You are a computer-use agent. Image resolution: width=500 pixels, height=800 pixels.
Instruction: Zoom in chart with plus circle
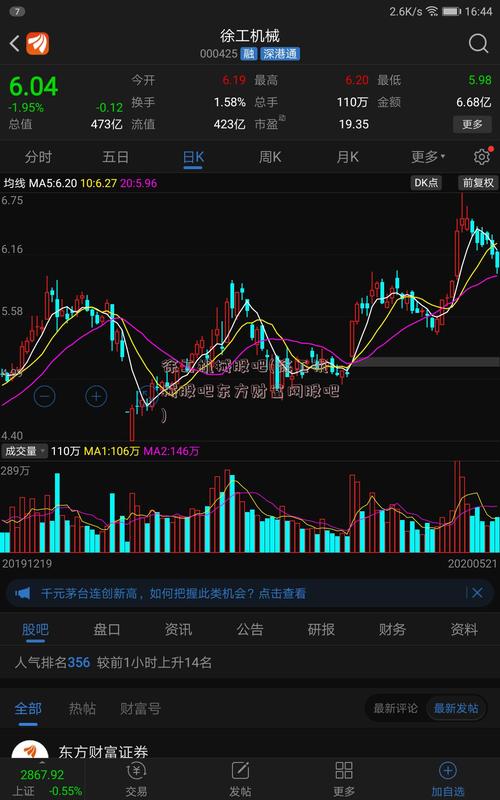(96, 396)
